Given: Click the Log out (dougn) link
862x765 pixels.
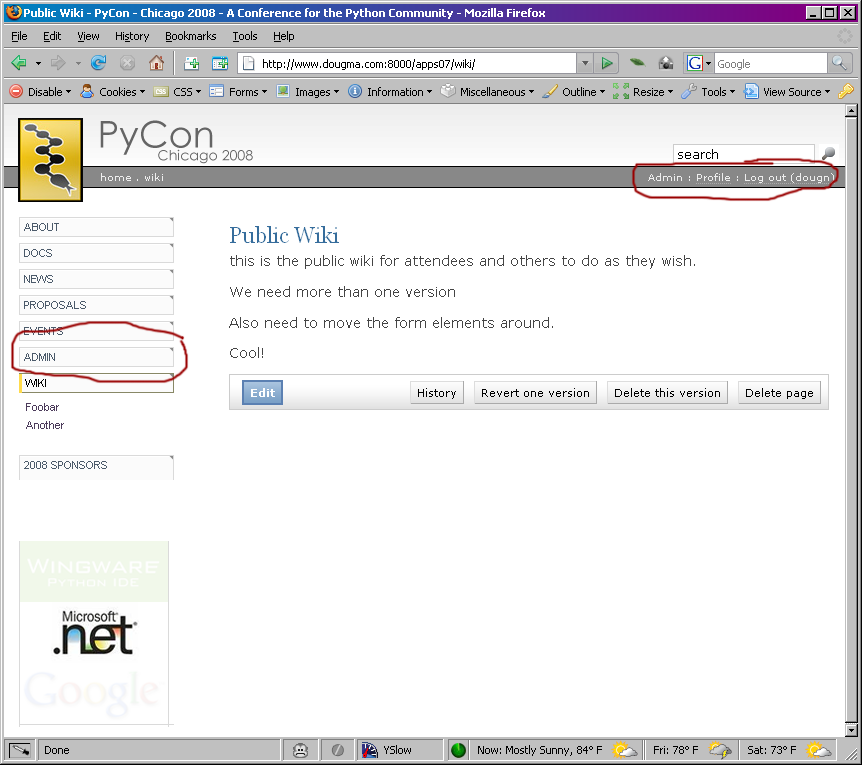Looking at the screenshot, I should [x=788, y=177].
